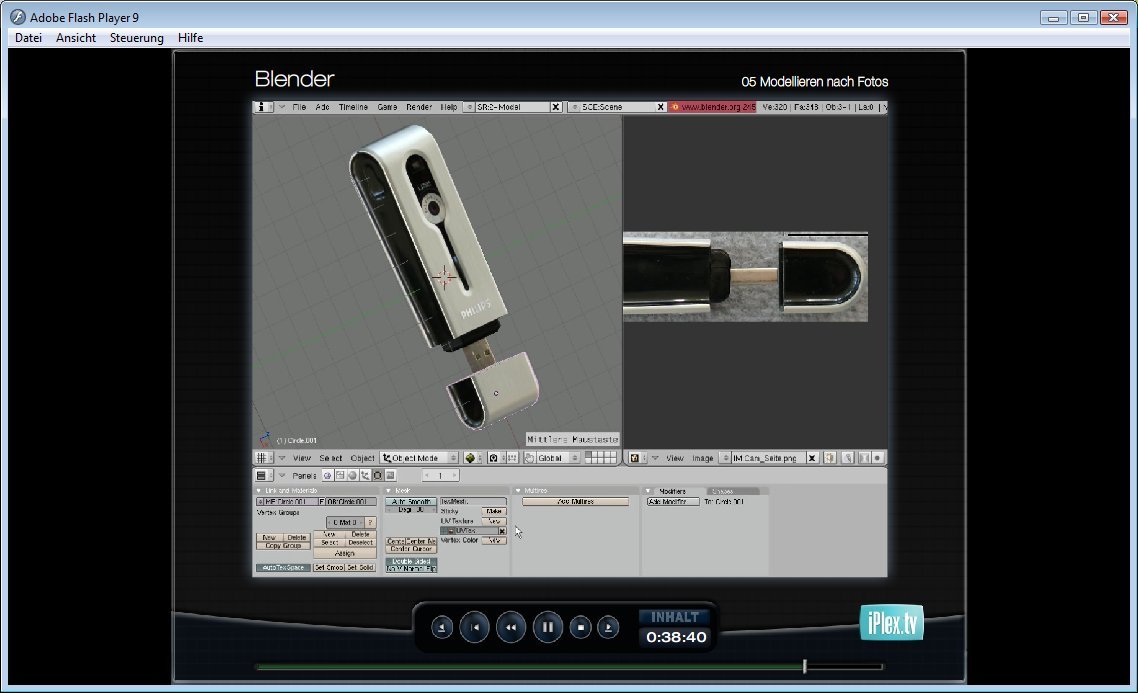Delete the SR:2-Model screen with its X button
This screenshot has height=693, width=1138.
[x=556, y=107]
